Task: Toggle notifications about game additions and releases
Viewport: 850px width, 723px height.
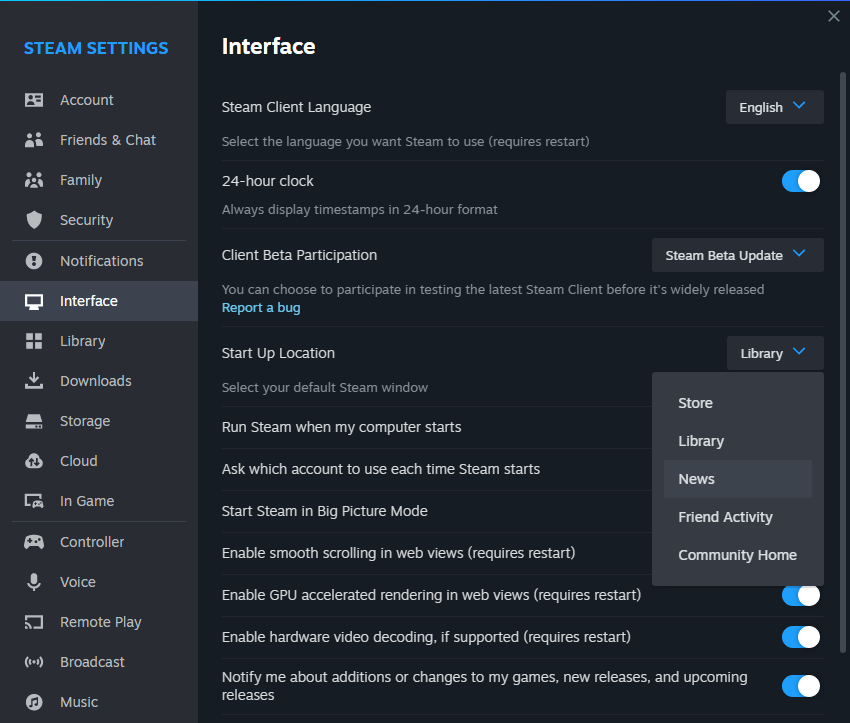Action: (x=800, y=686)
